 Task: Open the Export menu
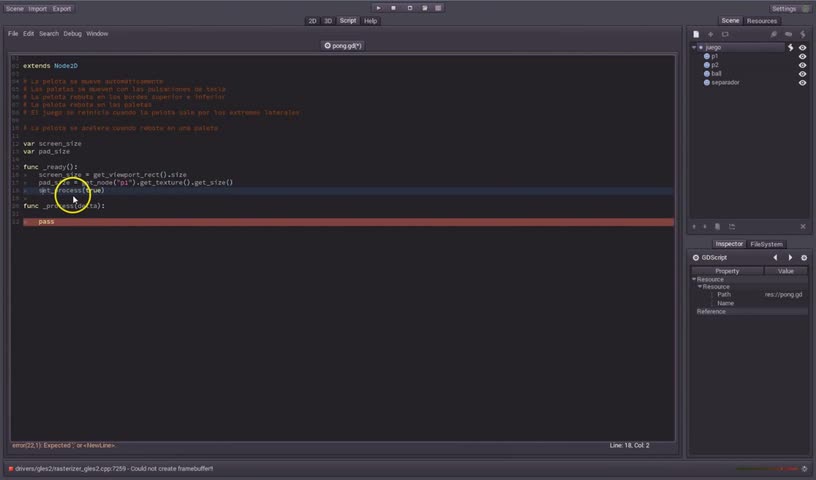[x=61, y=9]
